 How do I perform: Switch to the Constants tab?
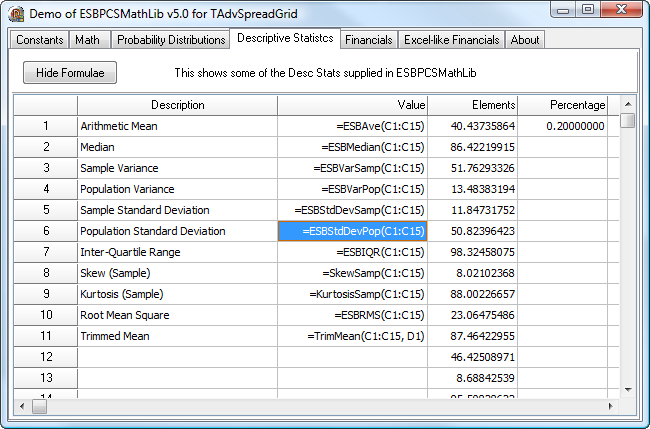pos(39,40)
